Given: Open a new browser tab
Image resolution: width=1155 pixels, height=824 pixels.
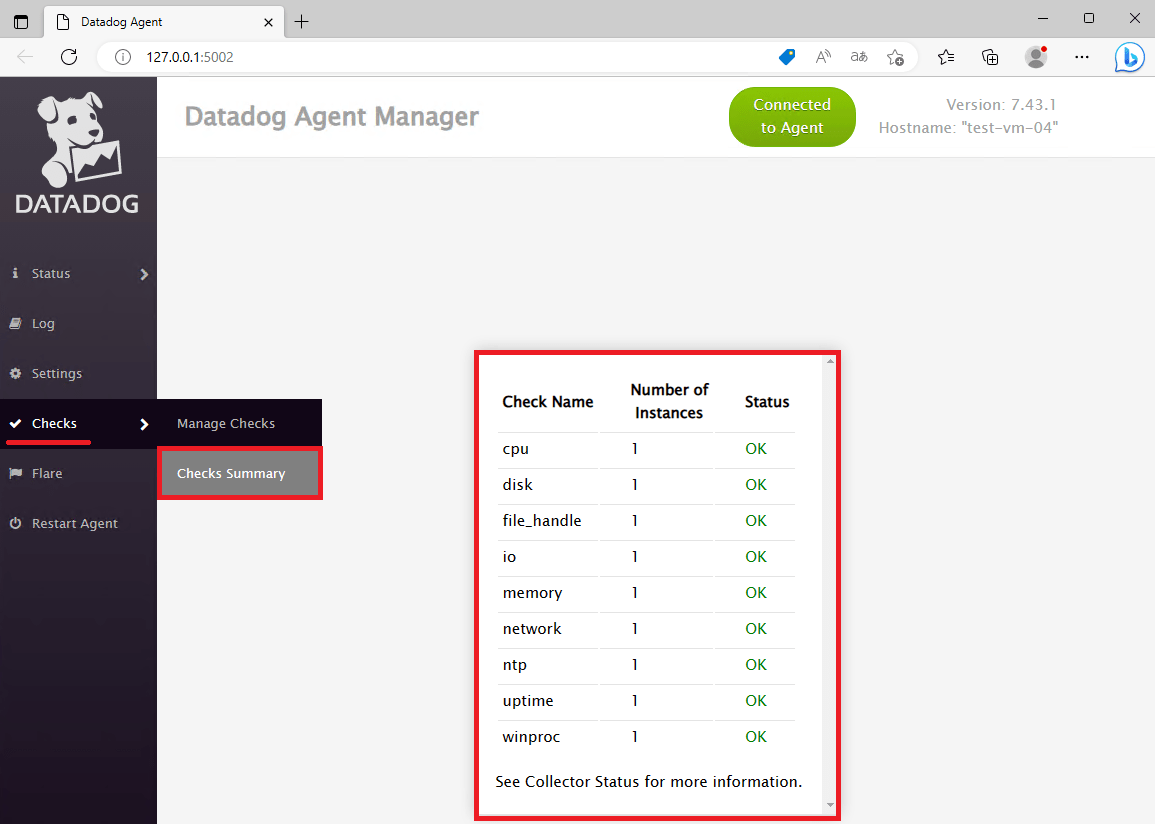Looking at the screenshot, I should click(x=301, y=22).
